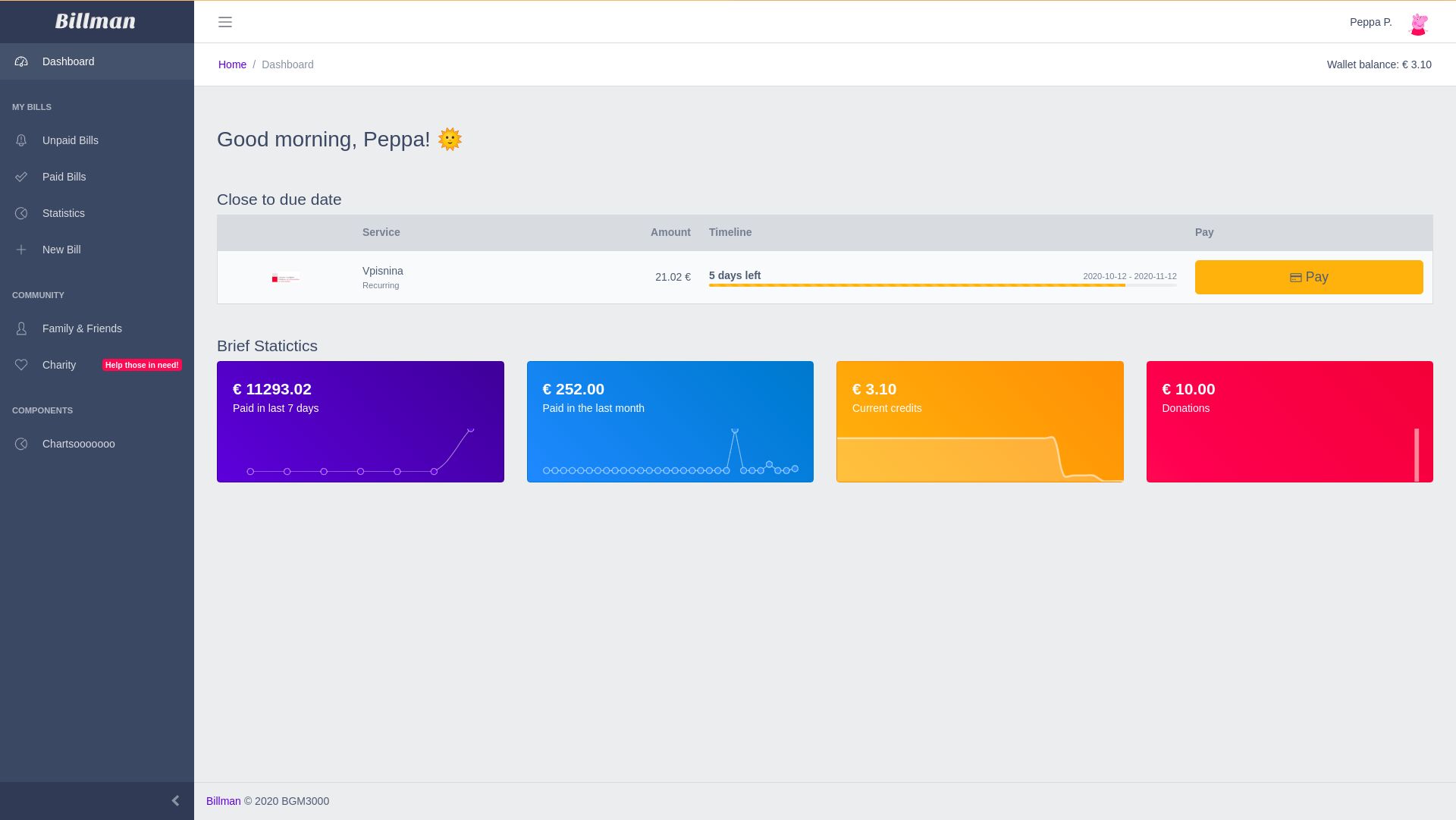Open the Statistics menu item

point(64,213)
